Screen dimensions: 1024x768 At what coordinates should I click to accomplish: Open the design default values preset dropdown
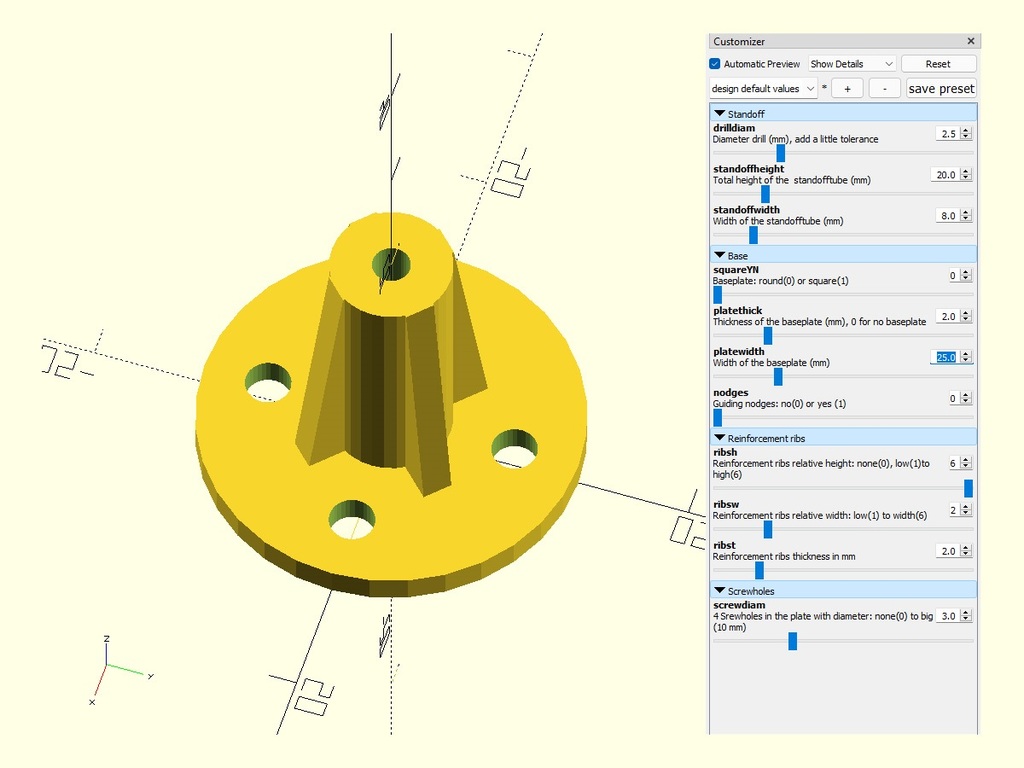coord(764,88)
